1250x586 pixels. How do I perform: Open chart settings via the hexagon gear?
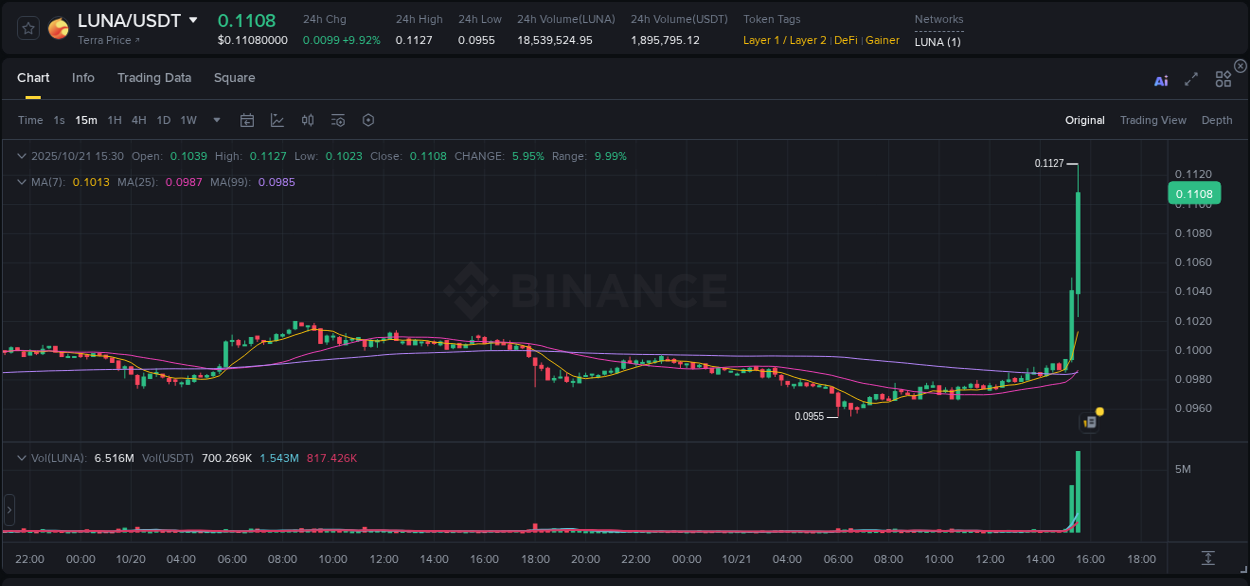(x=368, y=120)
